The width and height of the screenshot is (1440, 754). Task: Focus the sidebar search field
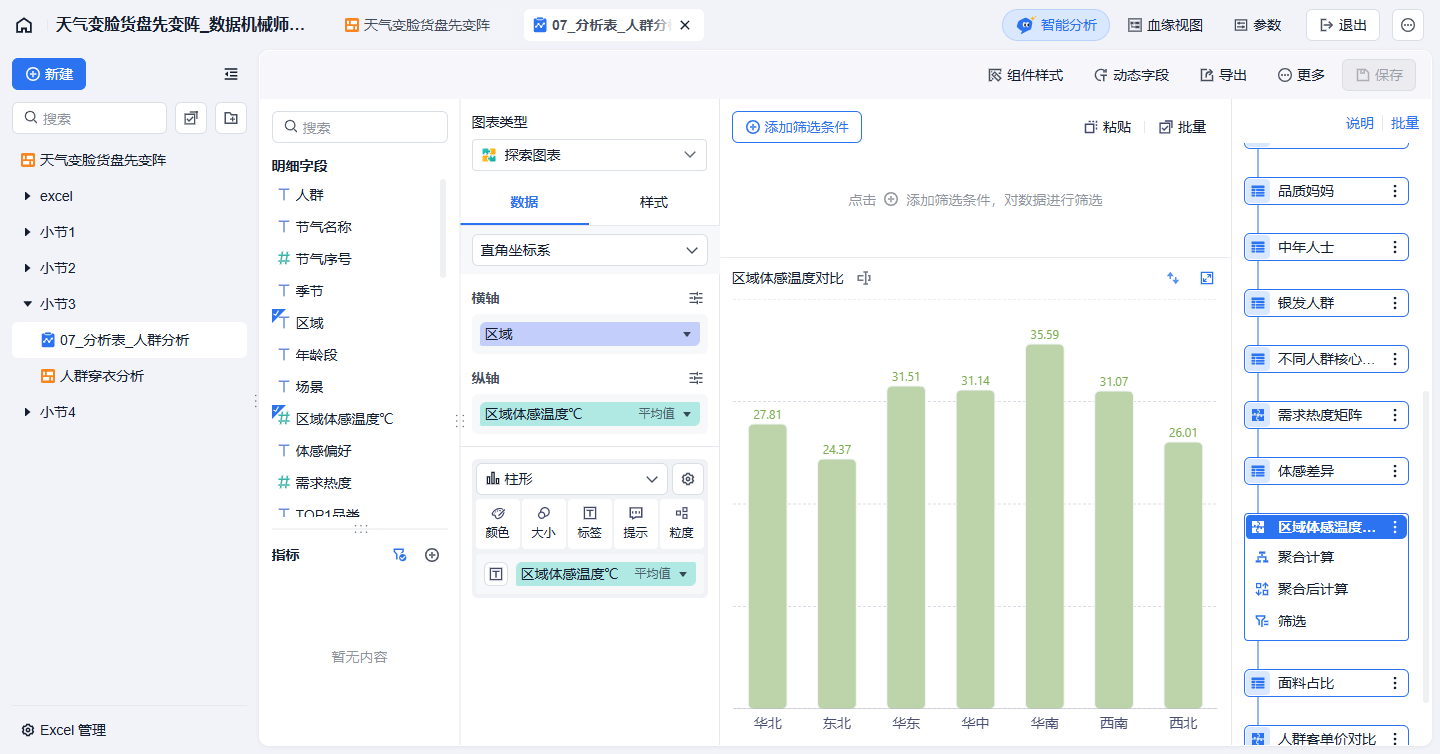(x=89, y=118)
